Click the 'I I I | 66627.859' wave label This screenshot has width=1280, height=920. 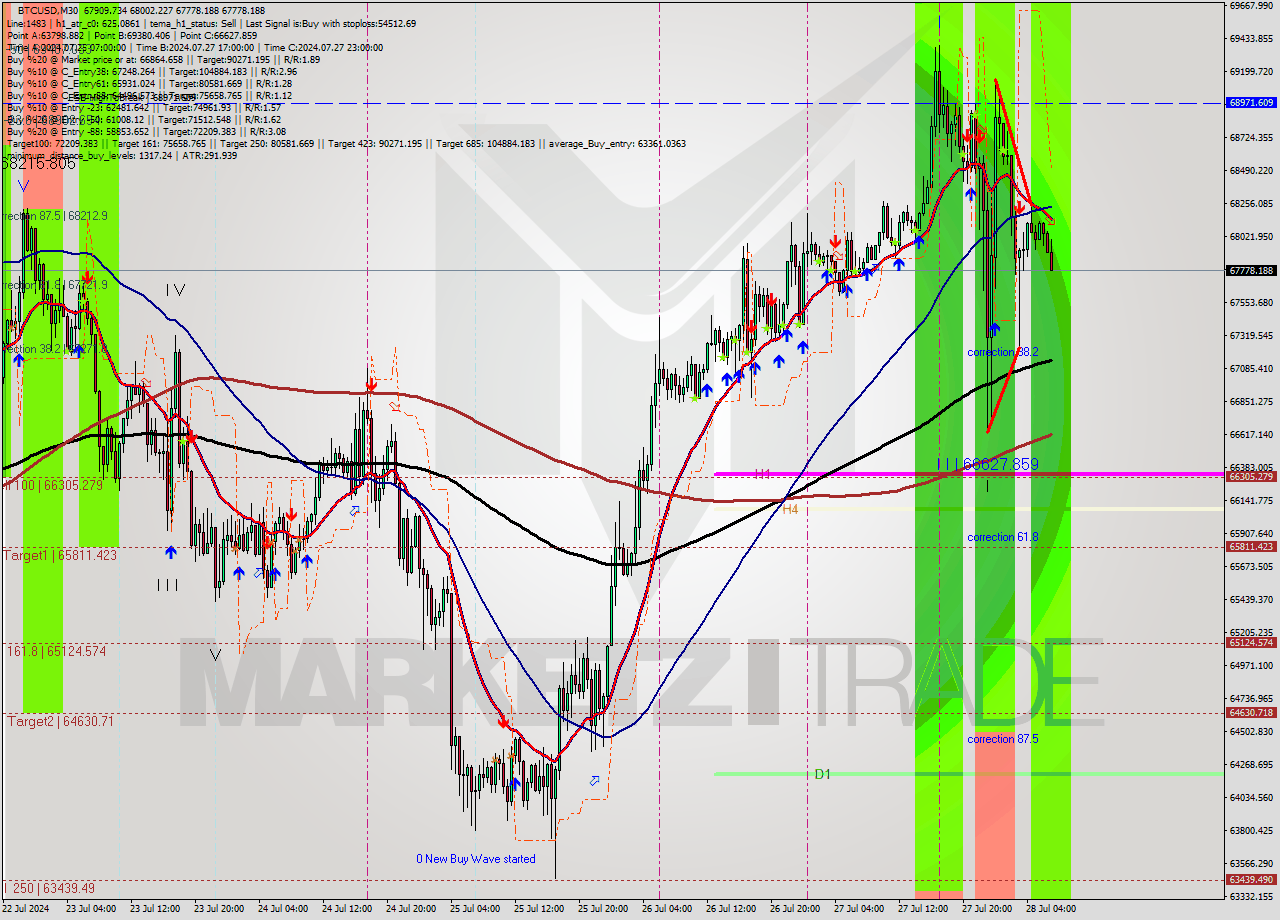(988, 464)
